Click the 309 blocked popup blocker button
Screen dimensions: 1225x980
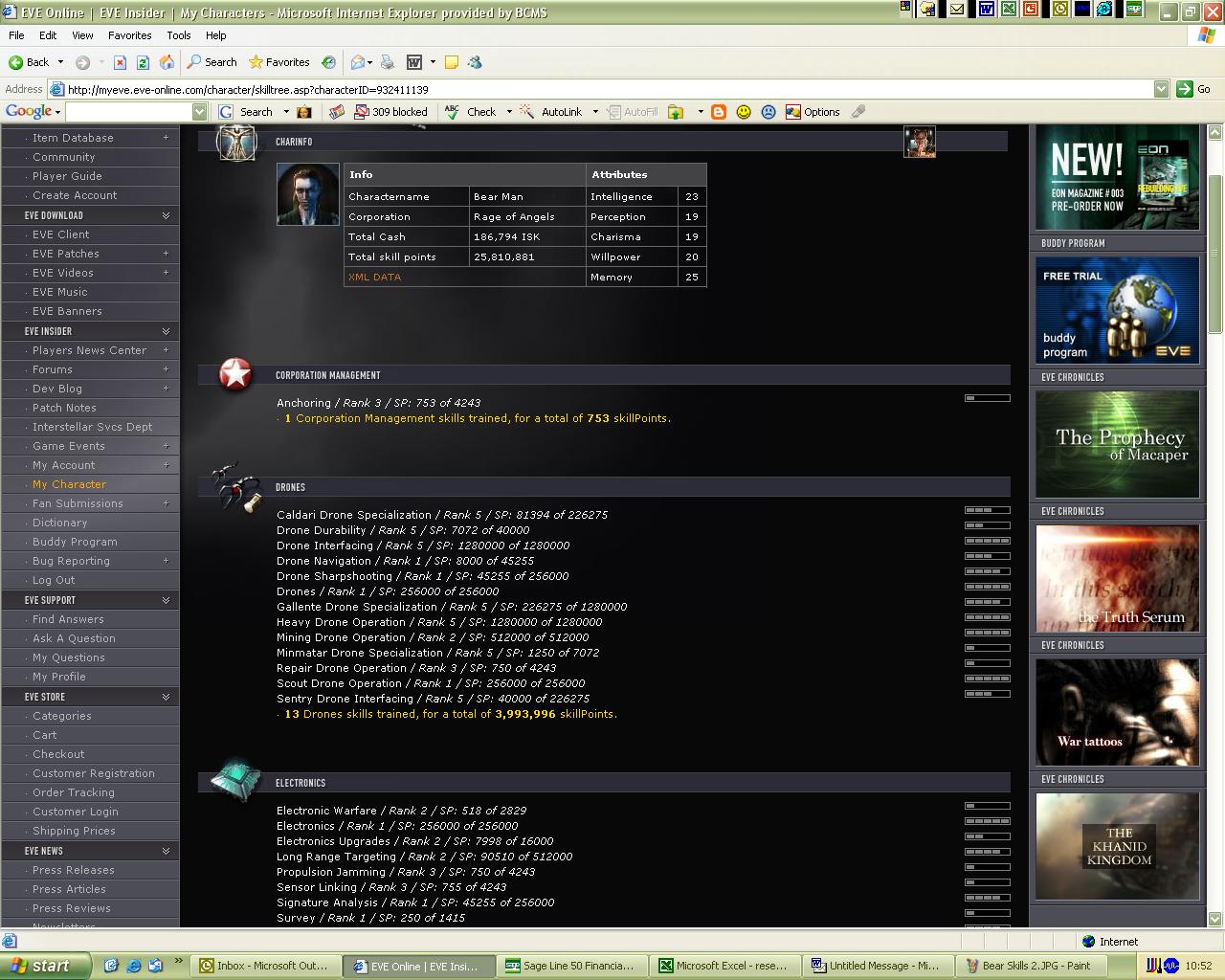pyautogui.click(x=391, y=112)
